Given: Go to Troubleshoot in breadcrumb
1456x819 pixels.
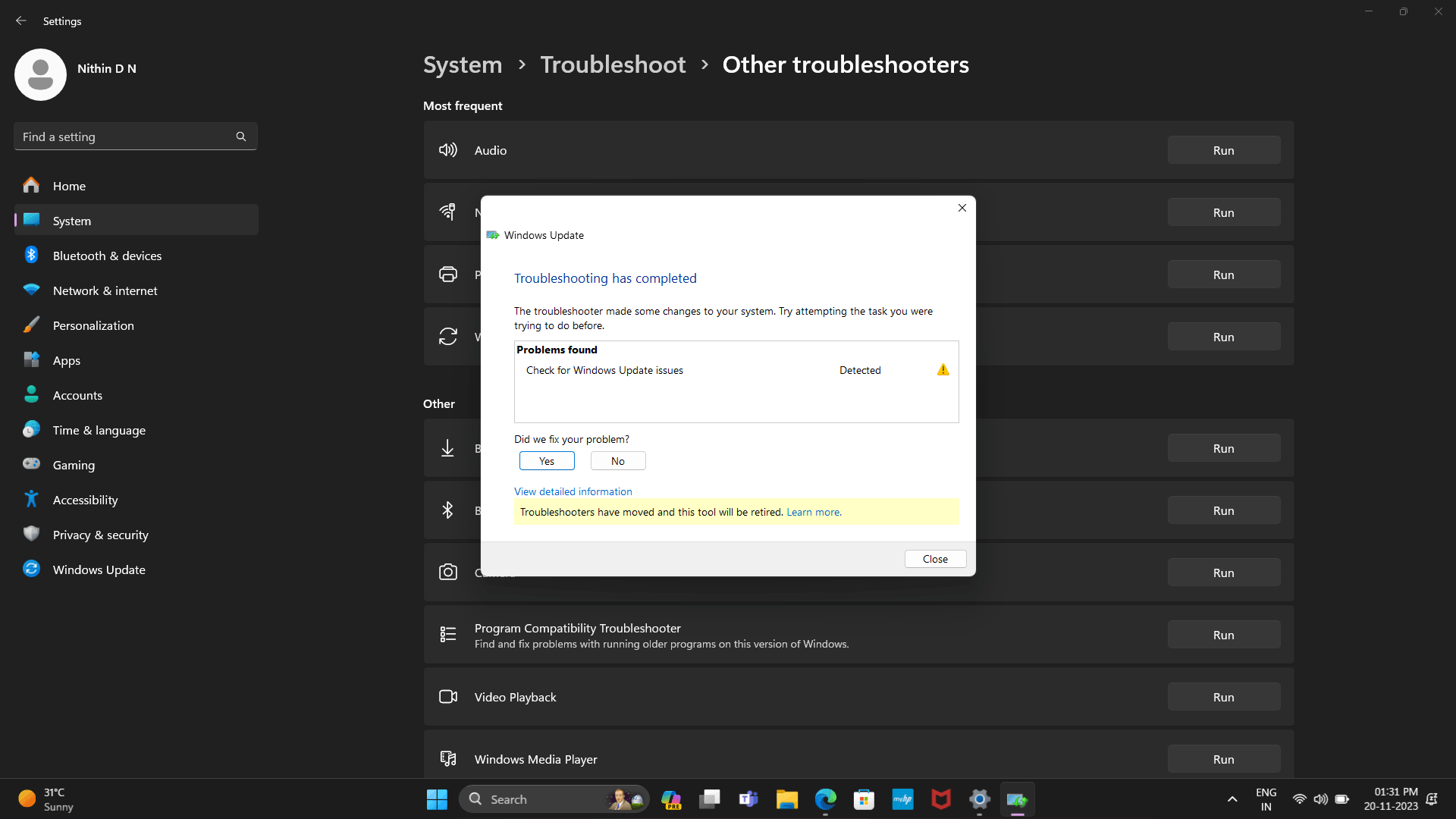Looking at the screenshot, I should [613, 64].
